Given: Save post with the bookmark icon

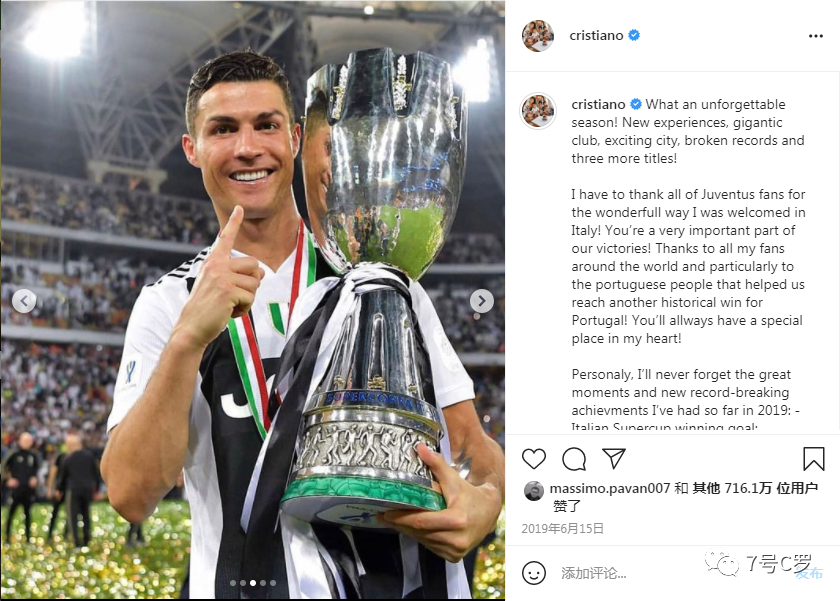Looking at the screenshot, I should [814, 459].
